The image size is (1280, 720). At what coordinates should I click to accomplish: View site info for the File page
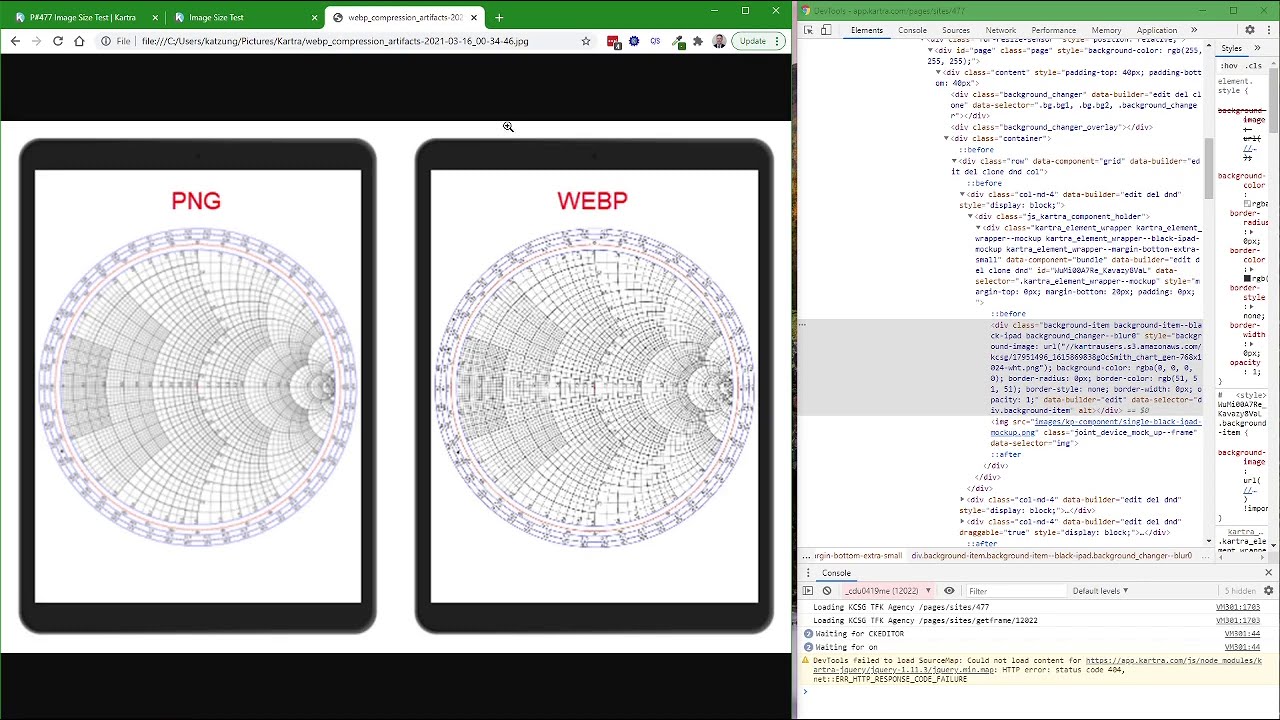pos(114,41)
